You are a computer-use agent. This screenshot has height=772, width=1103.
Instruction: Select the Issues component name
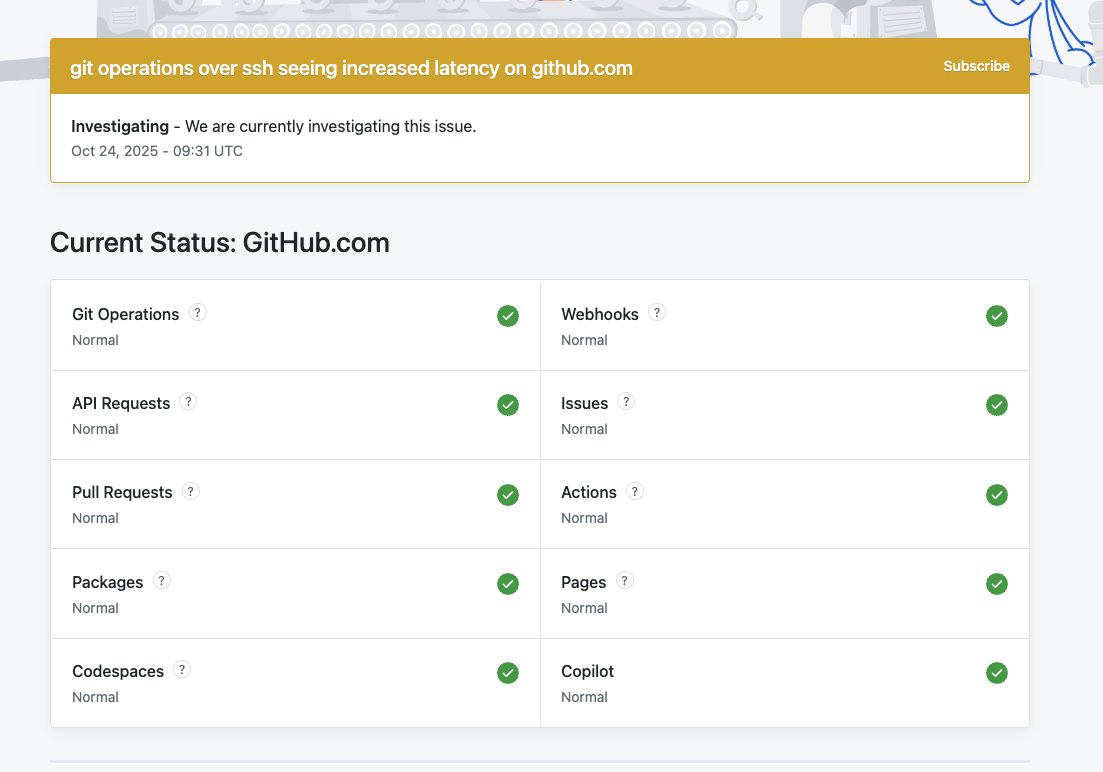click(x=585, y=404)
